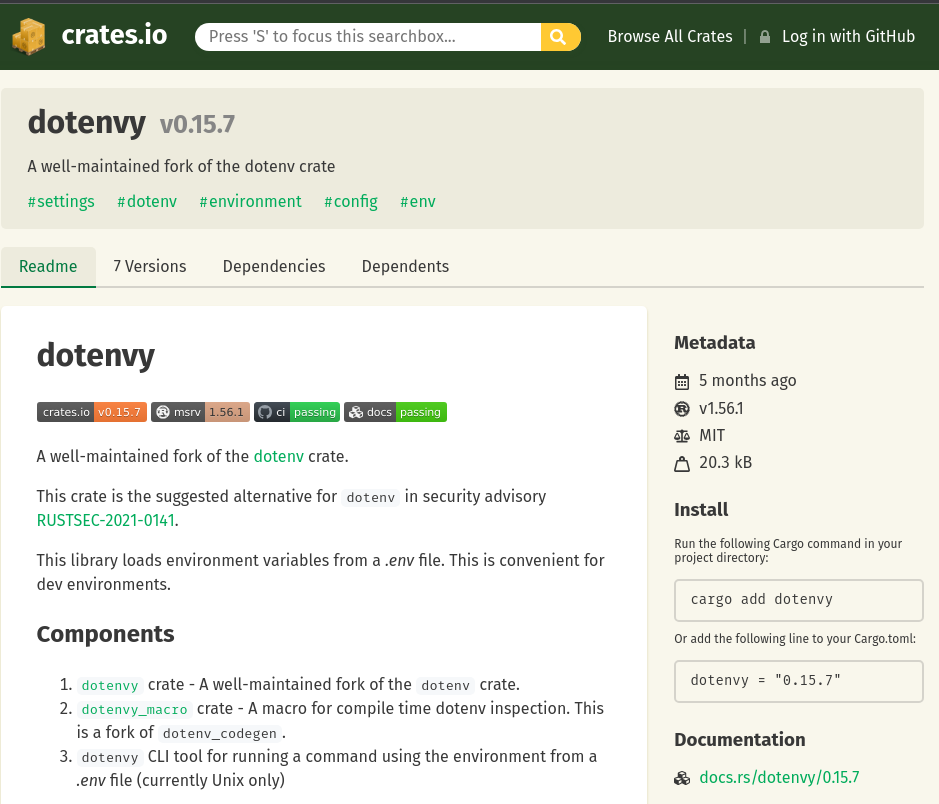Open the dotenv crate link in description
The height and width of the screenshot is (804, 939).
click(x=278, y=456)
